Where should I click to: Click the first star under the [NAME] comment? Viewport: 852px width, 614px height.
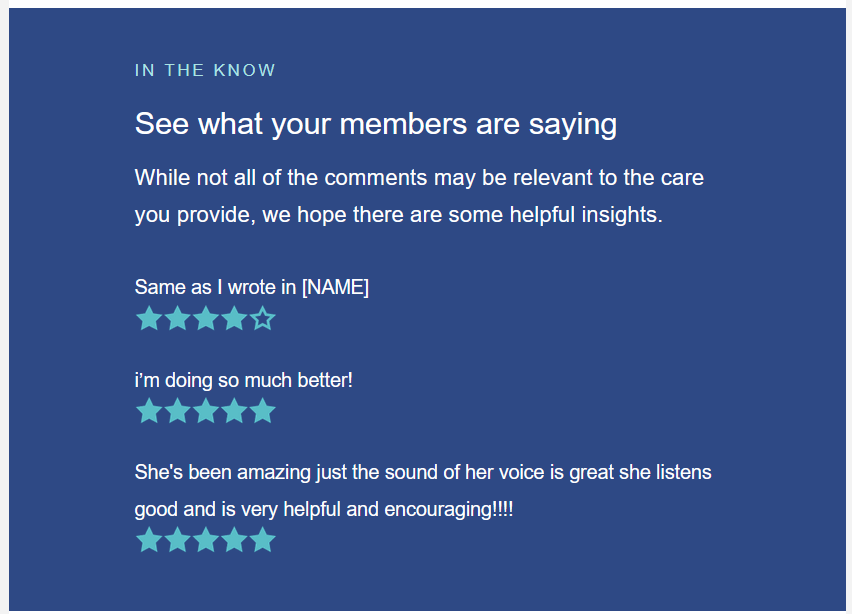pyautogui.click(x=148, y=319)
